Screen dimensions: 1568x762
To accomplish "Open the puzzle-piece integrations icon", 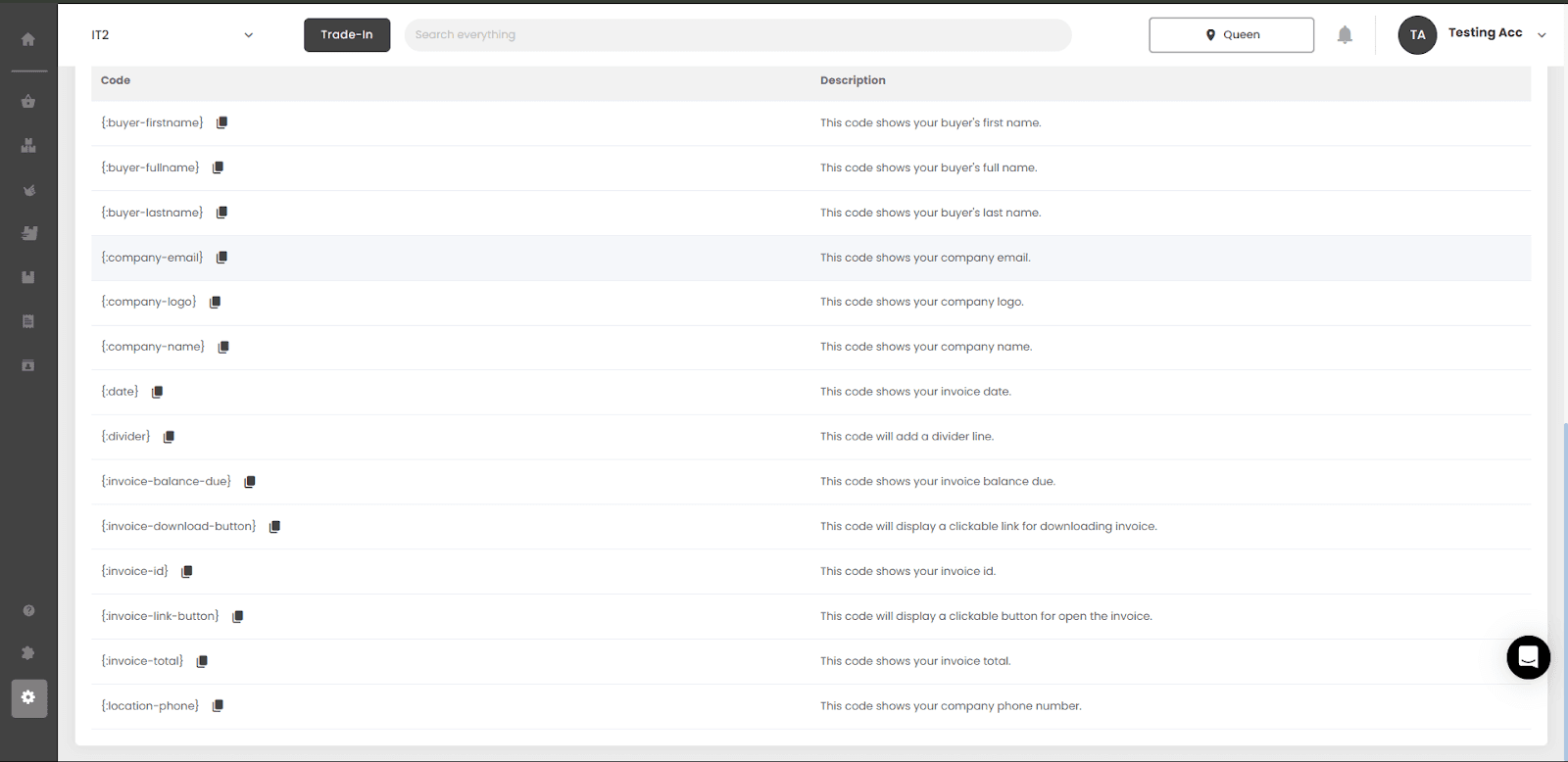I will [x=28, y=652].
